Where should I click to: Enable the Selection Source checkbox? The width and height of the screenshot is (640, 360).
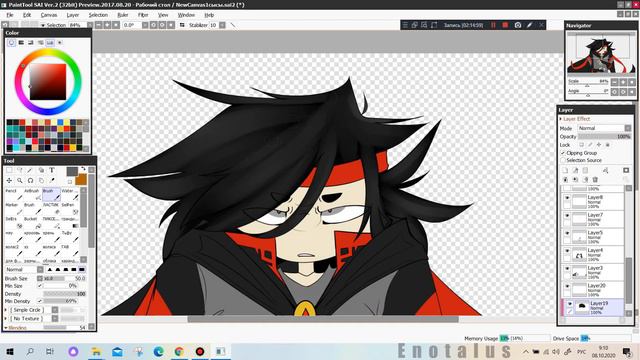click(x=563, y=160)
